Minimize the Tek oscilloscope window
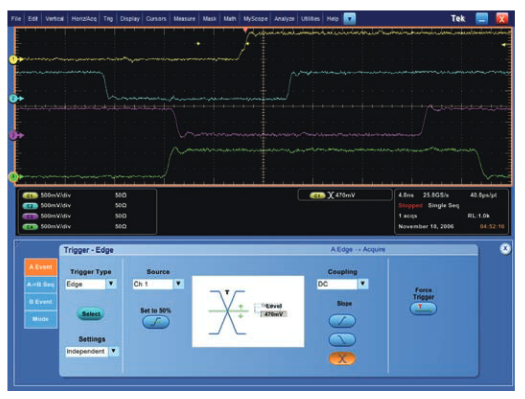The height and width of the screenshot is (399, 525). pyautogui.click(x=482, y=18)
